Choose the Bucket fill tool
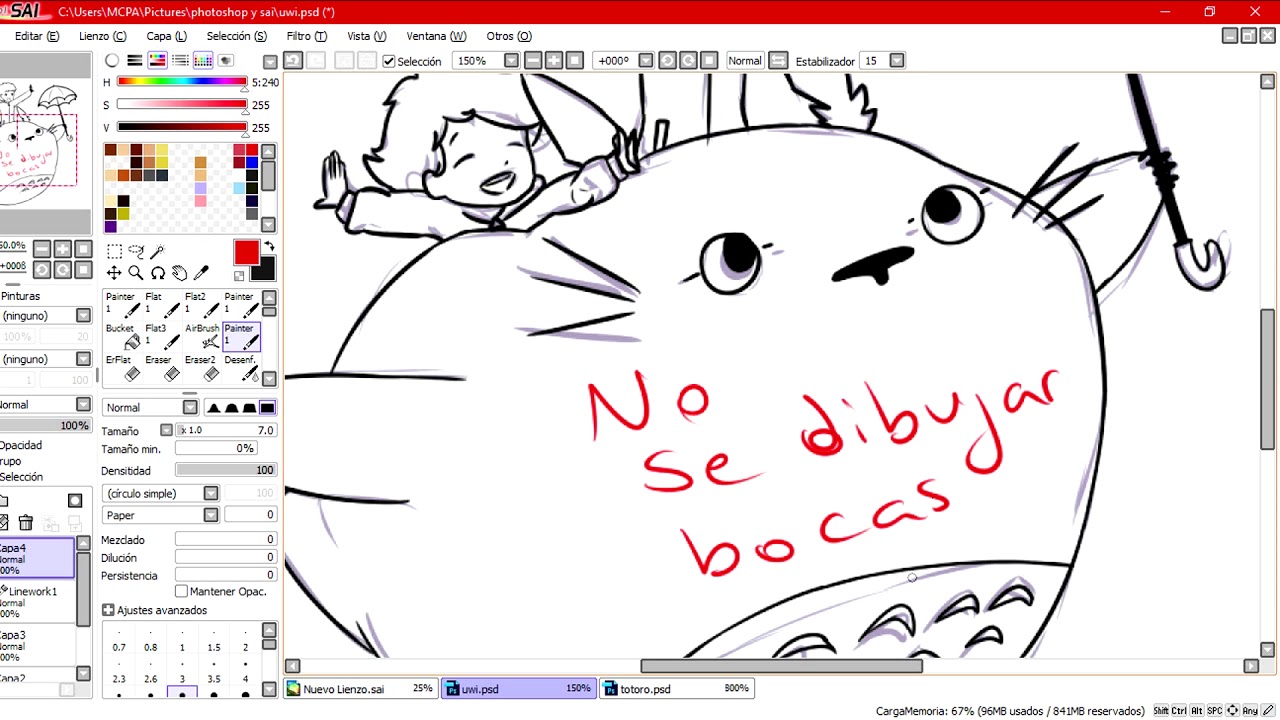This screenshot has height=720, width=1280. click(122, 336)
